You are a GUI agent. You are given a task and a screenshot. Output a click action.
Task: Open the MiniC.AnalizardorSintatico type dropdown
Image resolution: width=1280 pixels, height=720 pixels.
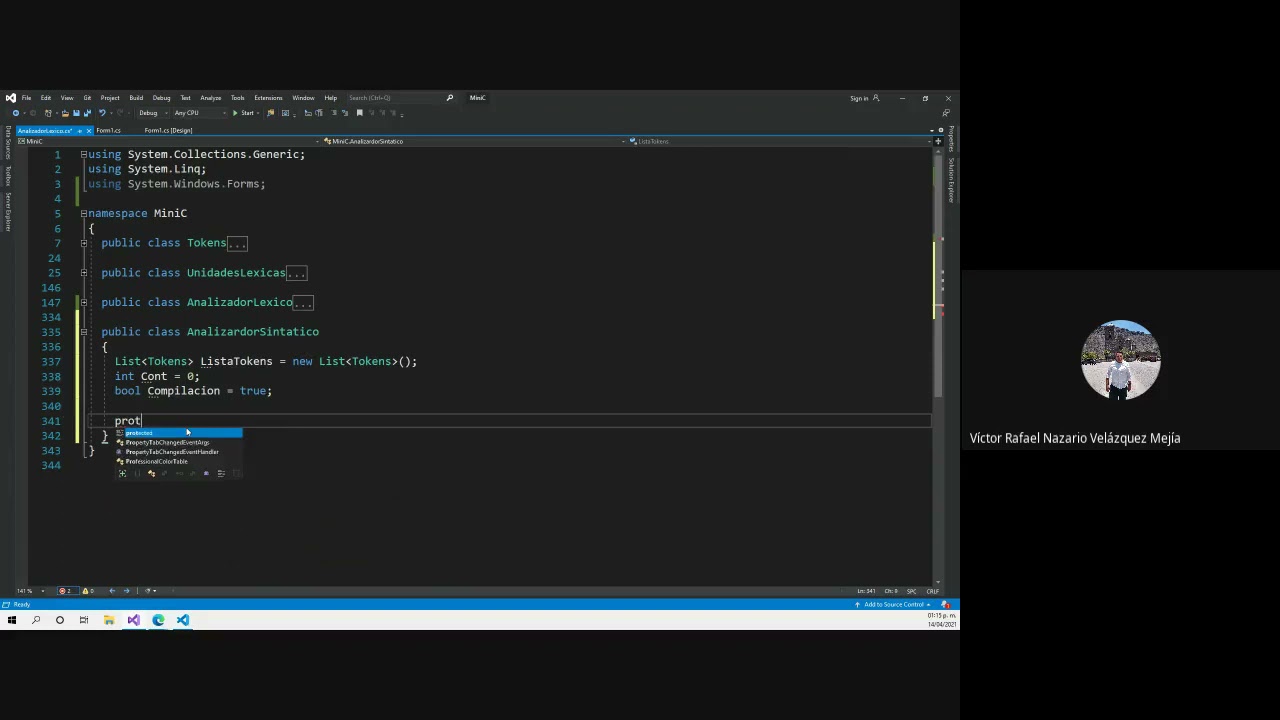point(475,141)
